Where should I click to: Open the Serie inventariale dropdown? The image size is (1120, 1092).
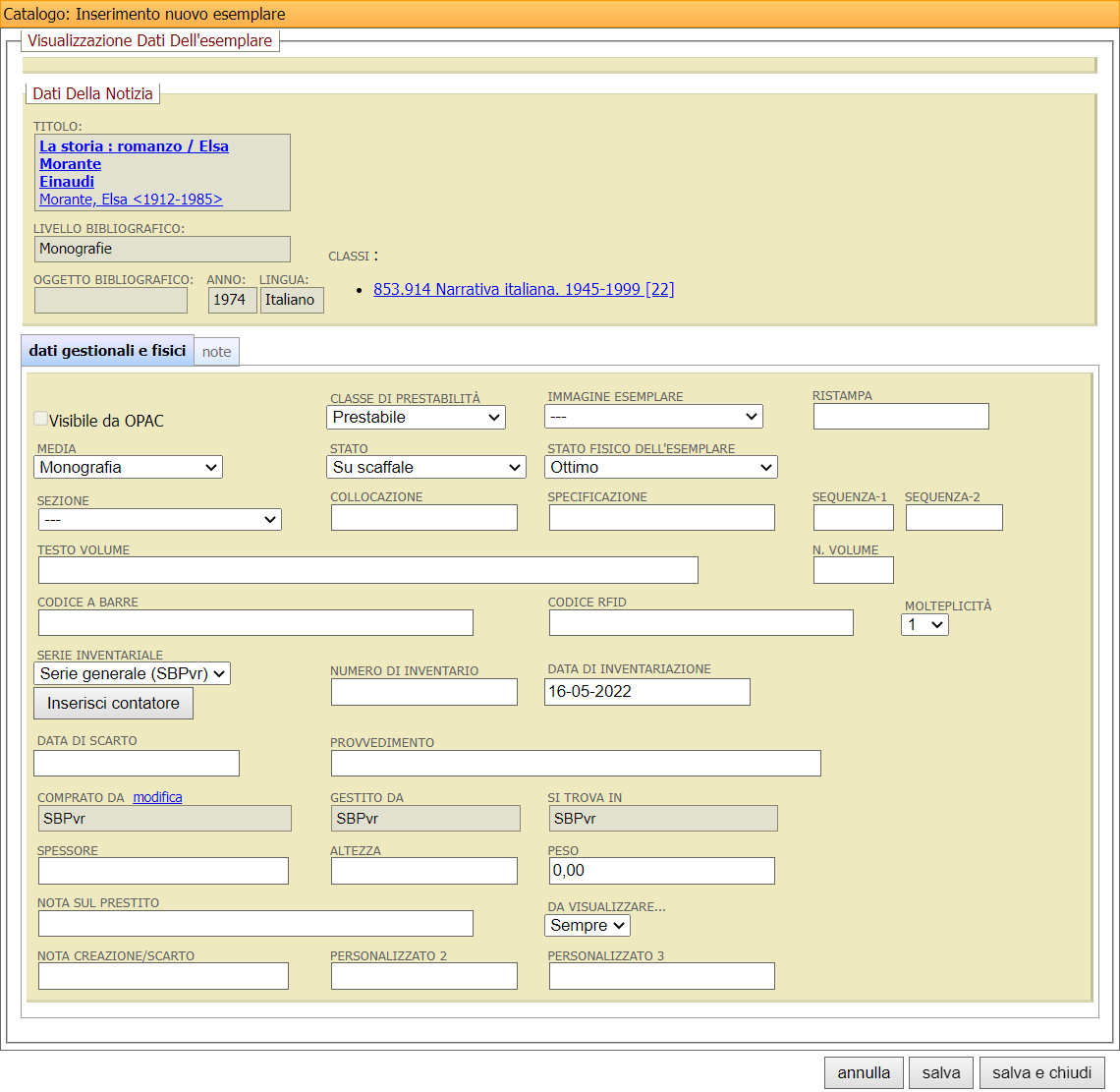133,674
